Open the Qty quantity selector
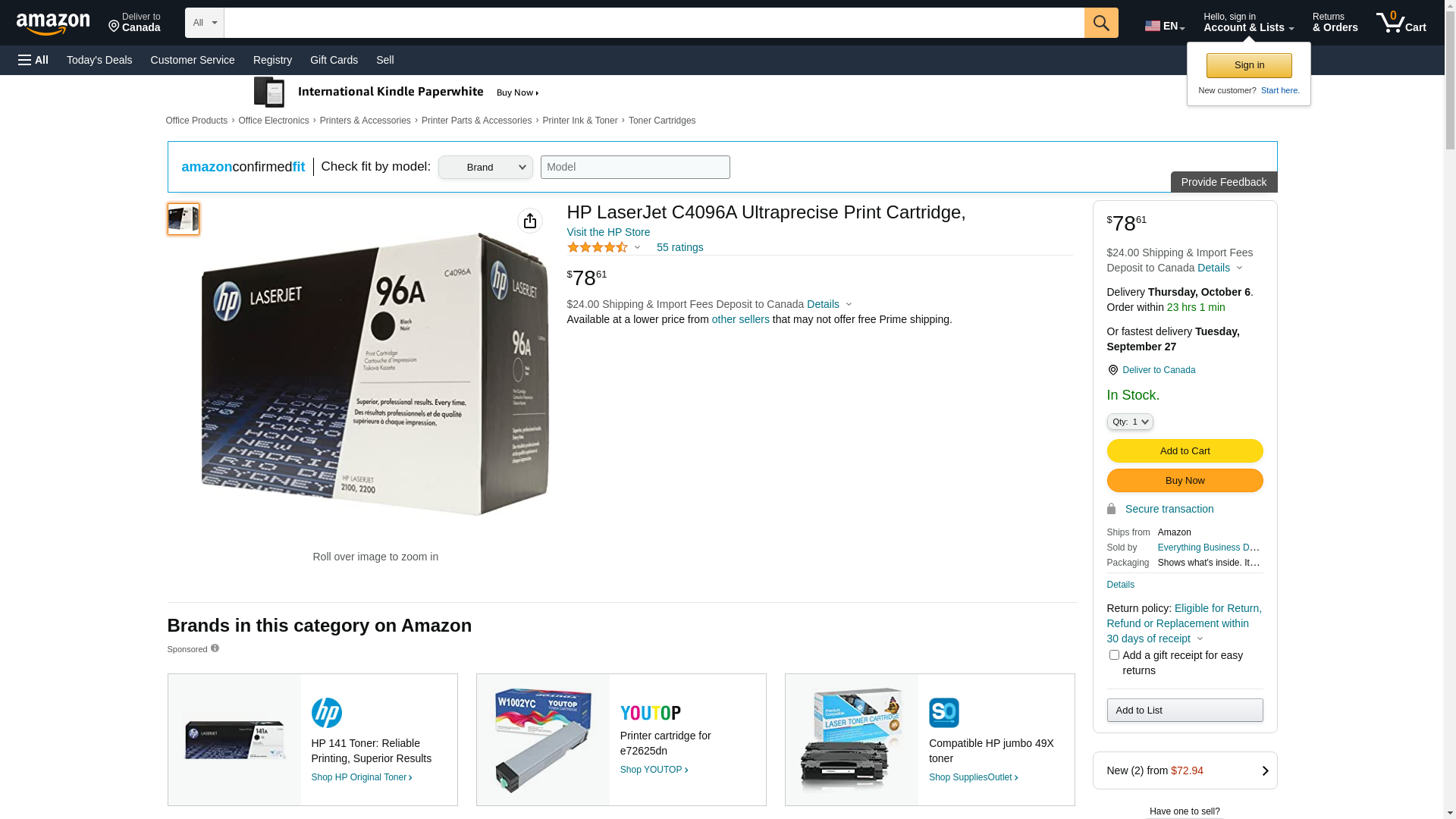Screen dimensions: 1456x819 [x=1130, y=422]
